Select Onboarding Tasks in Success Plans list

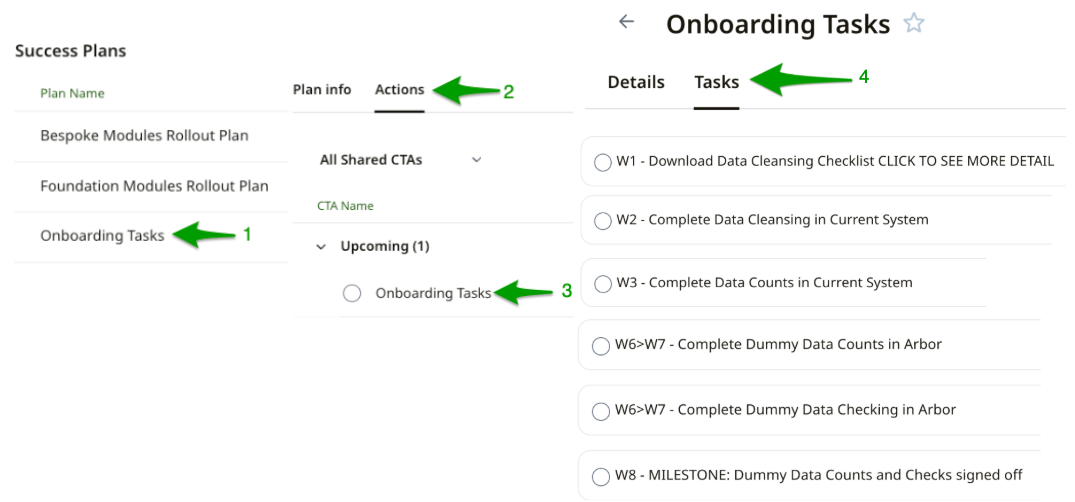point(102,236)
